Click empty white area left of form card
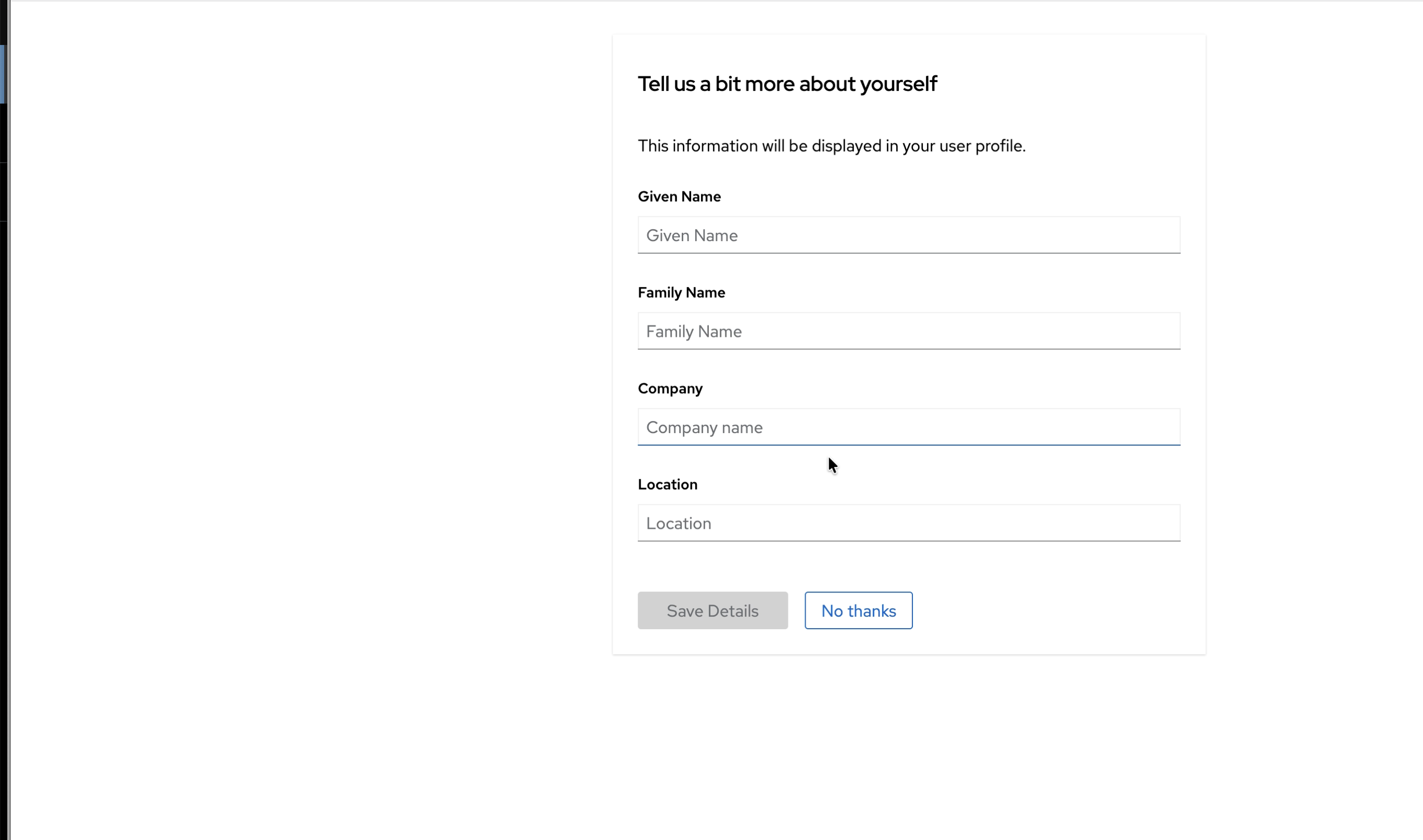Screen dimensions: 1423x840 click(x=311, y=339)
